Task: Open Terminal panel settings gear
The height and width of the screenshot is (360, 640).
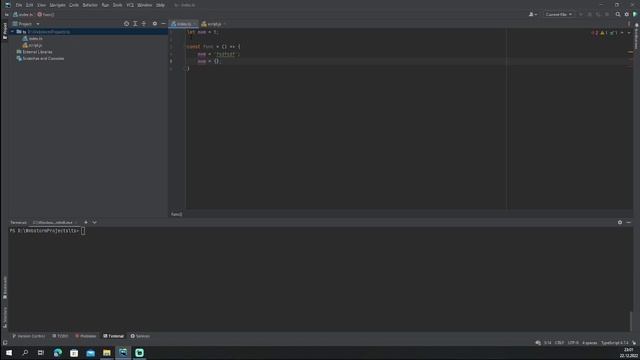Action: click(x=620, y=222)
